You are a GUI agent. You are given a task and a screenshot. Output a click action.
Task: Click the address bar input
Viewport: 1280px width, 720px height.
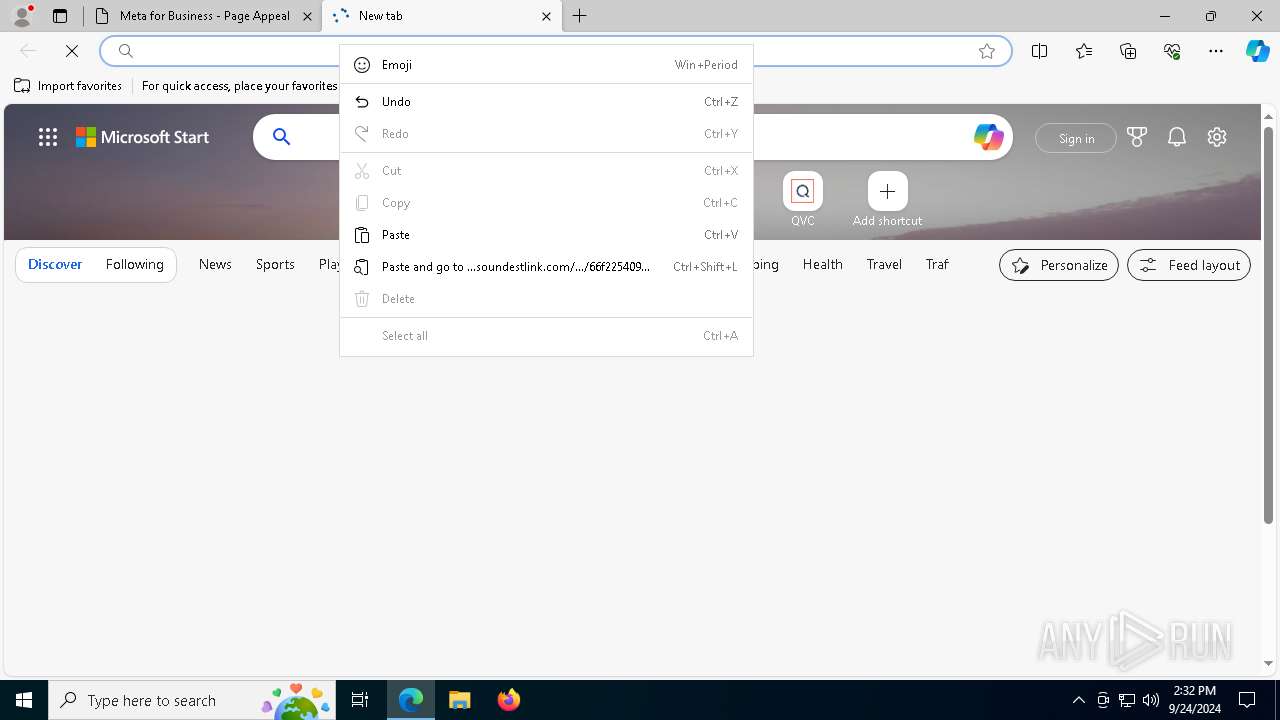coord(555,51)
